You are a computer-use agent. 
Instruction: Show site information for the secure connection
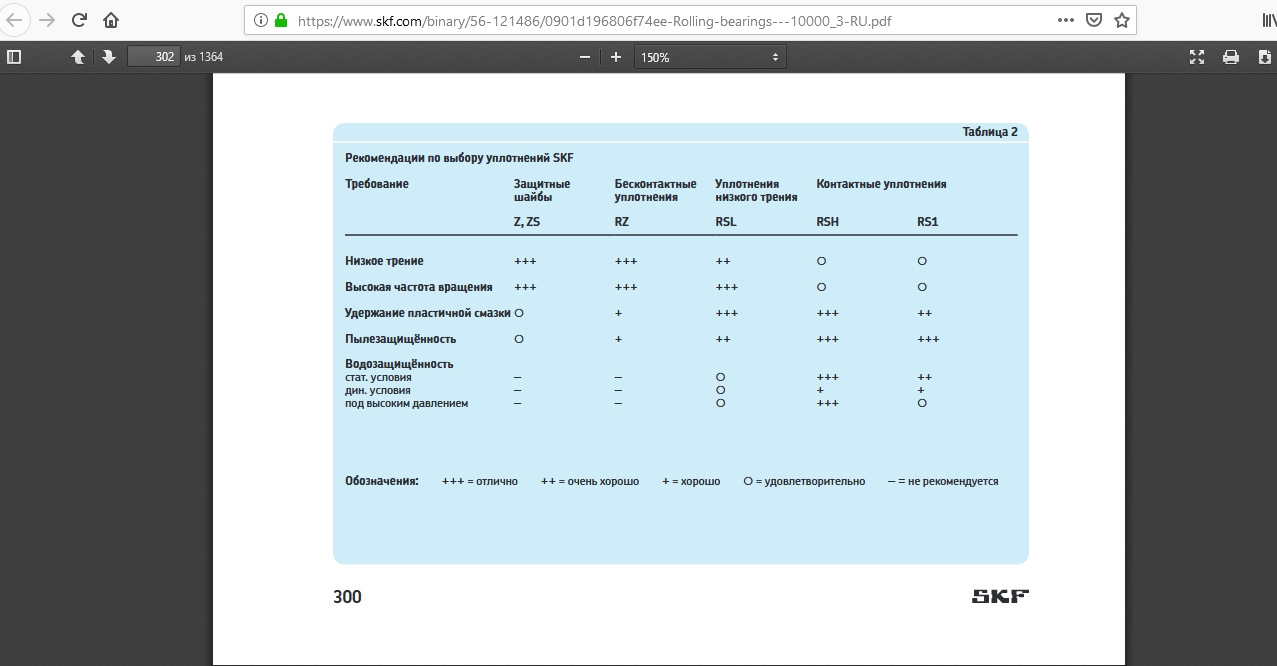click(x=261, y=20)
